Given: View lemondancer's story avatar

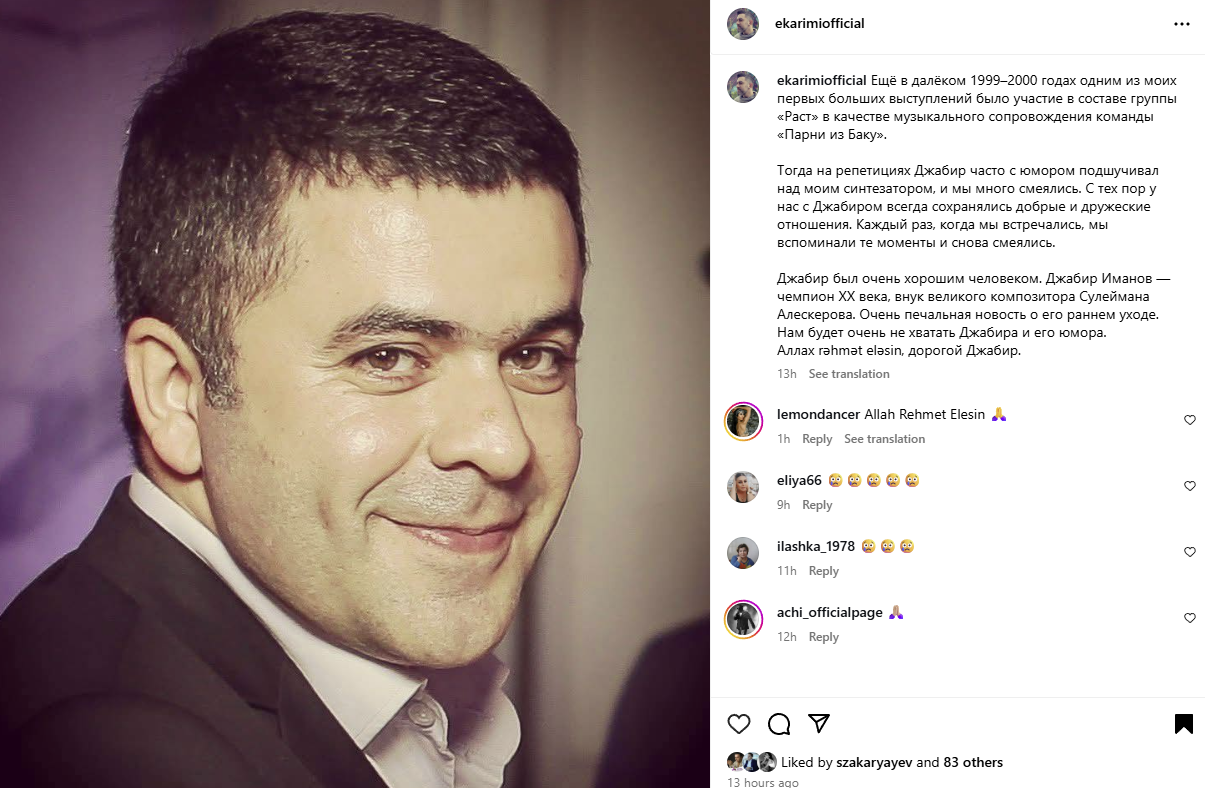Looking at the screenshot, I should tap(743, 421).
